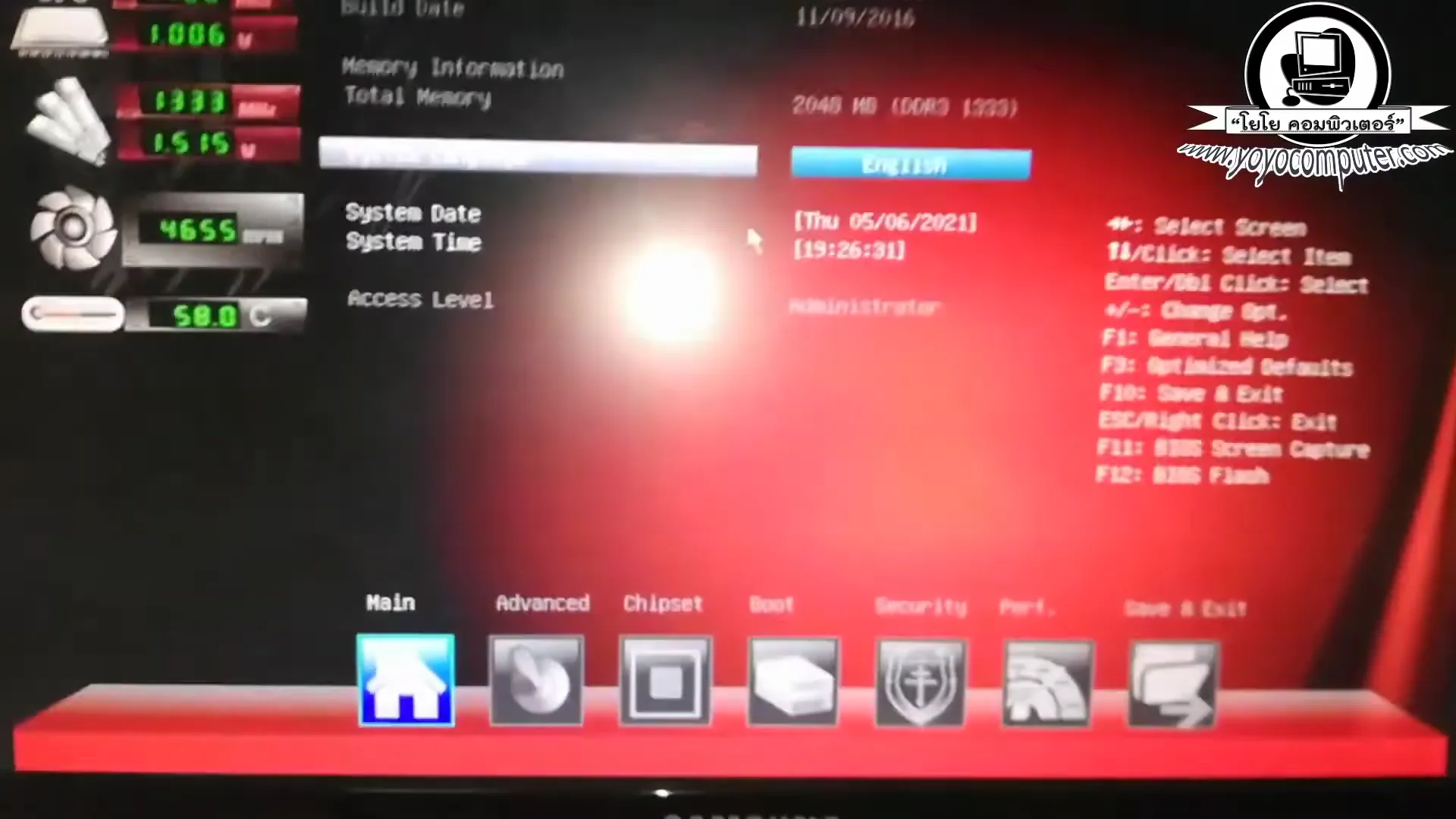Screen dimensions: 1456x819
Task: Select the Chipset chip icon
Action: (x=665, y=682)
